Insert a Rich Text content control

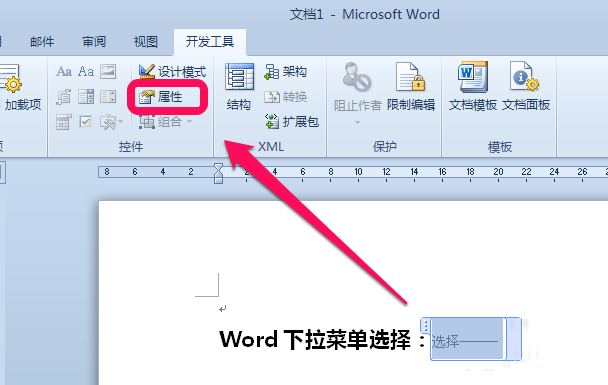64,72
